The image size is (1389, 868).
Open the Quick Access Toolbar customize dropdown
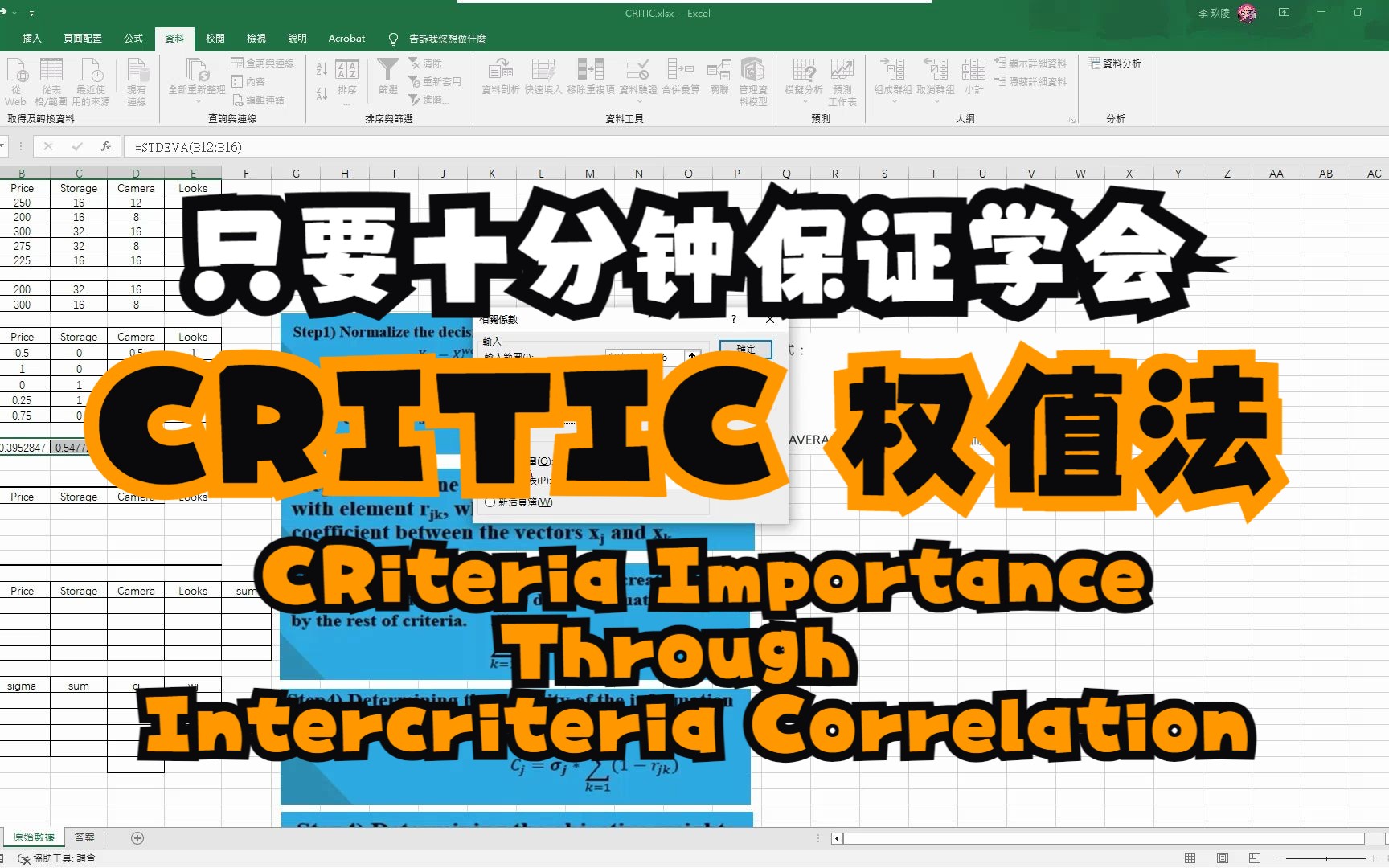tap(31, 13)
